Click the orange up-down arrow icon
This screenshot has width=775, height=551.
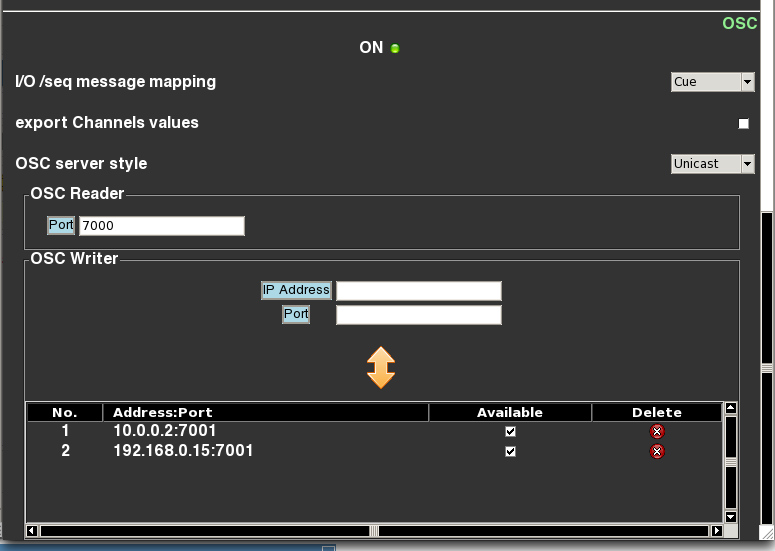click(381, 368)
